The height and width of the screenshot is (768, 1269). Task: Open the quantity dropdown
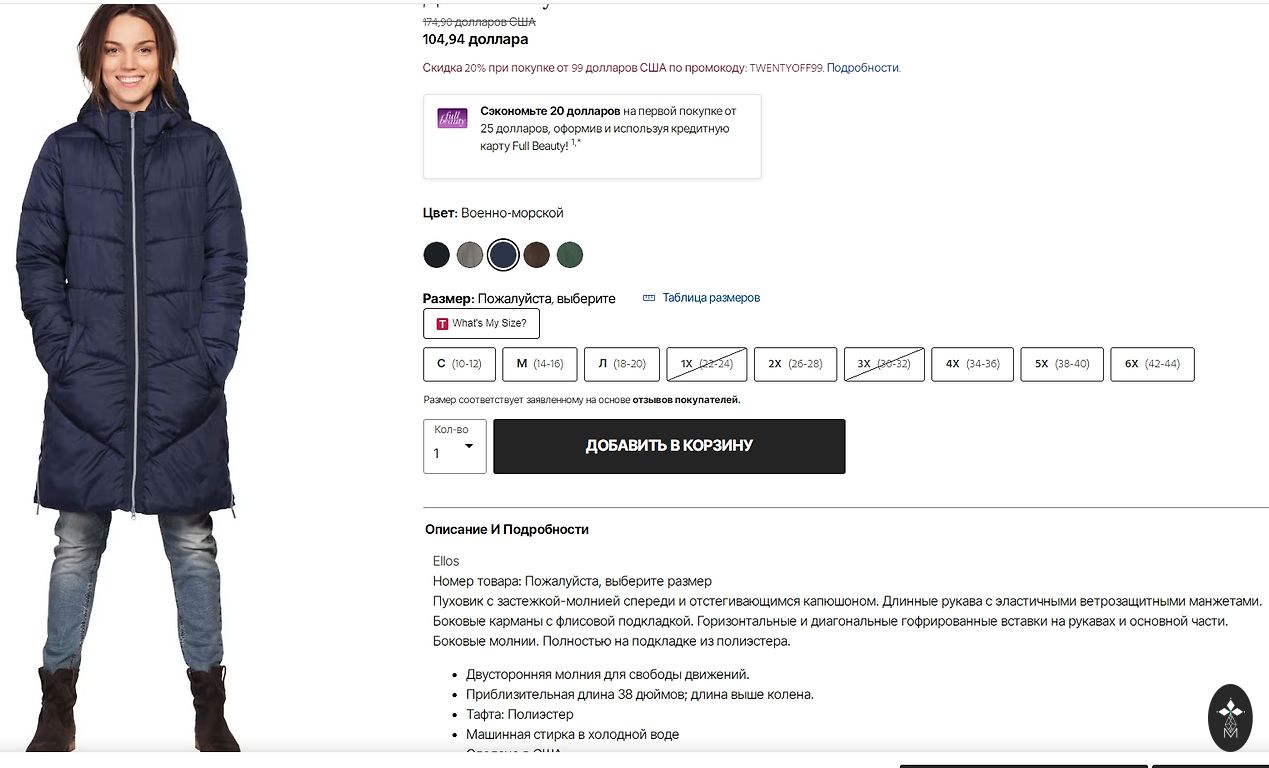(455, 446)
